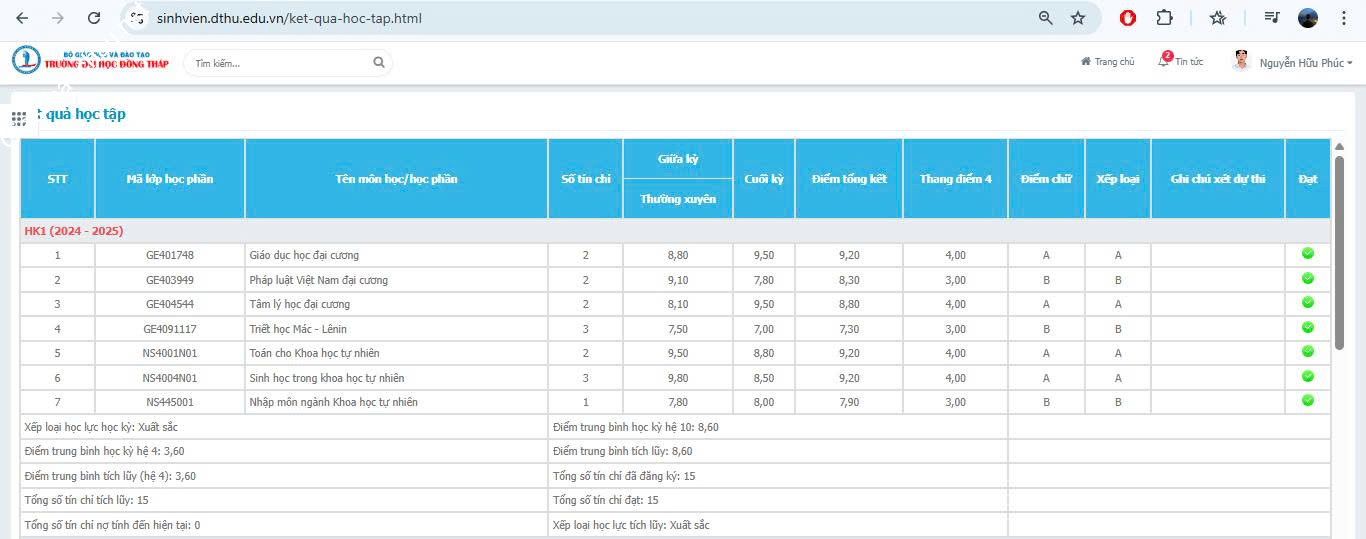This screenshot has height=539, width=1366.
Task: Click green pass checkmark for Giáo dục học
Action: pos(1307,254)
